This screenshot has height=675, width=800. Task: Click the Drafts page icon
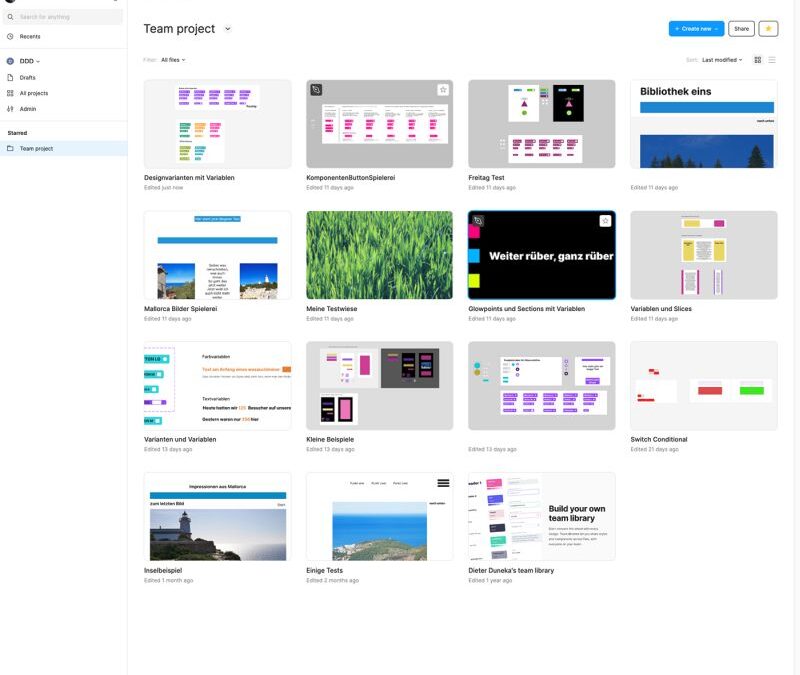coord(10,78)
